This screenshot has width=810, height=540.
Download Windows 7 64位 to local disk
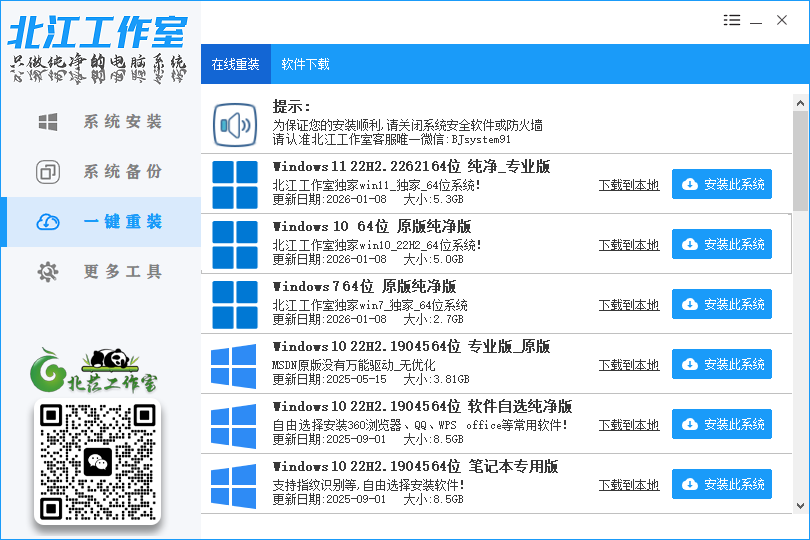(629, 305)
